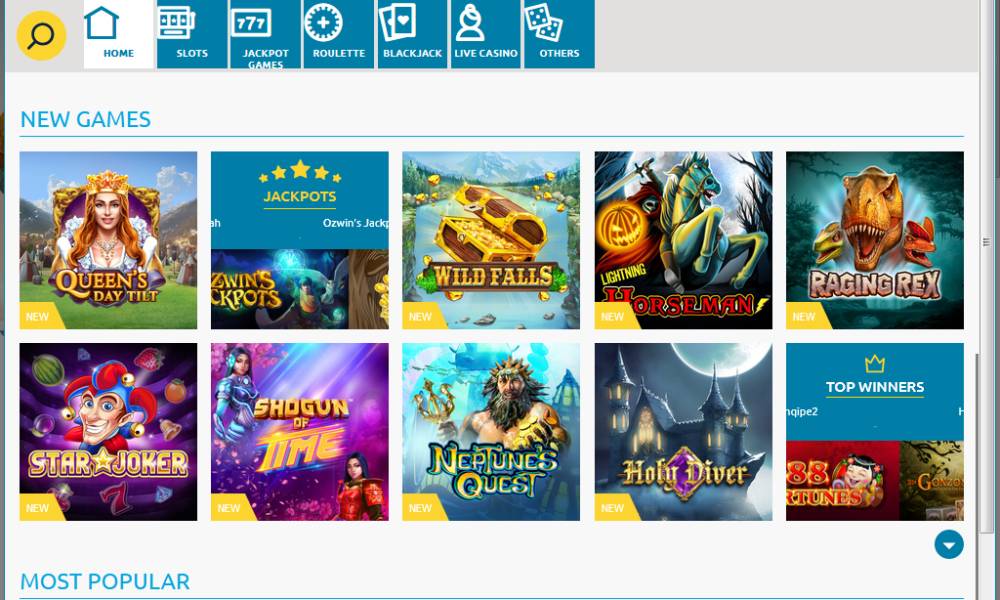Viewport: 1000px width, 600px height.
Task: Click the playing cards icon
Action: pos(397,22)
